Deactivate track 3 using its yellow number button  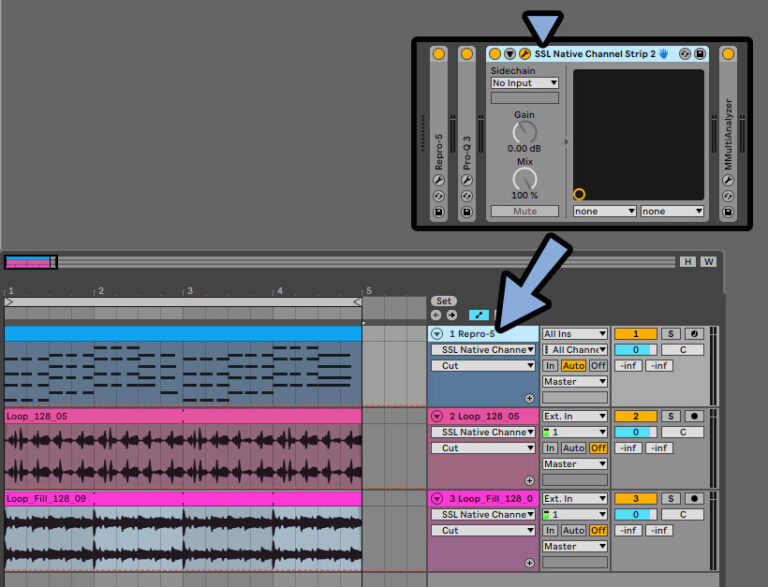pyautogui.click(x=634, y=498)
